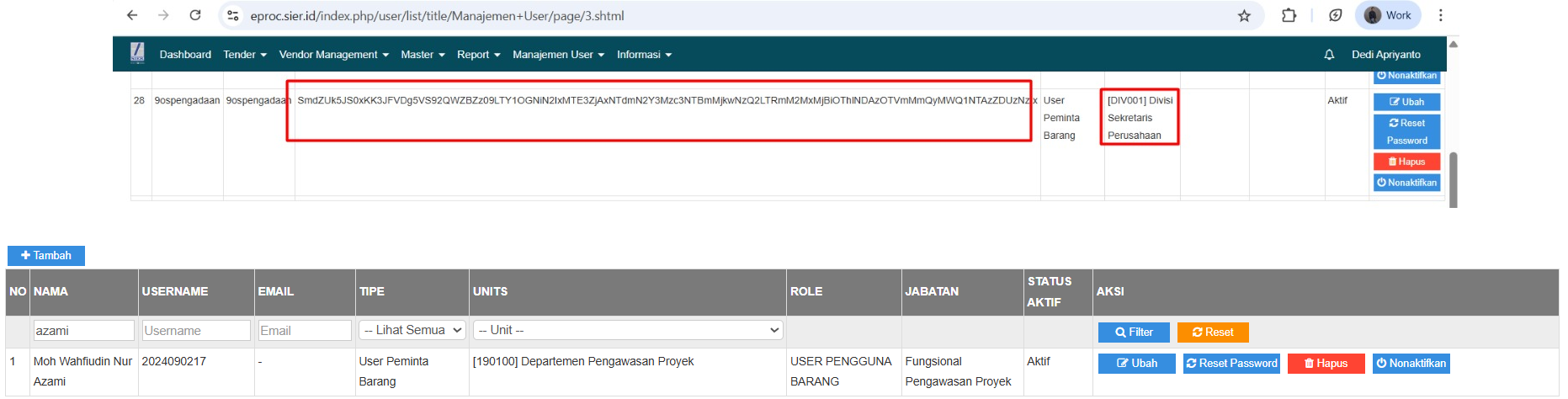Click Reset Password for Moh Wahfiudin Nur Azami
The height and width of the screenshot is (399, 1568).
coord(1231,364)
